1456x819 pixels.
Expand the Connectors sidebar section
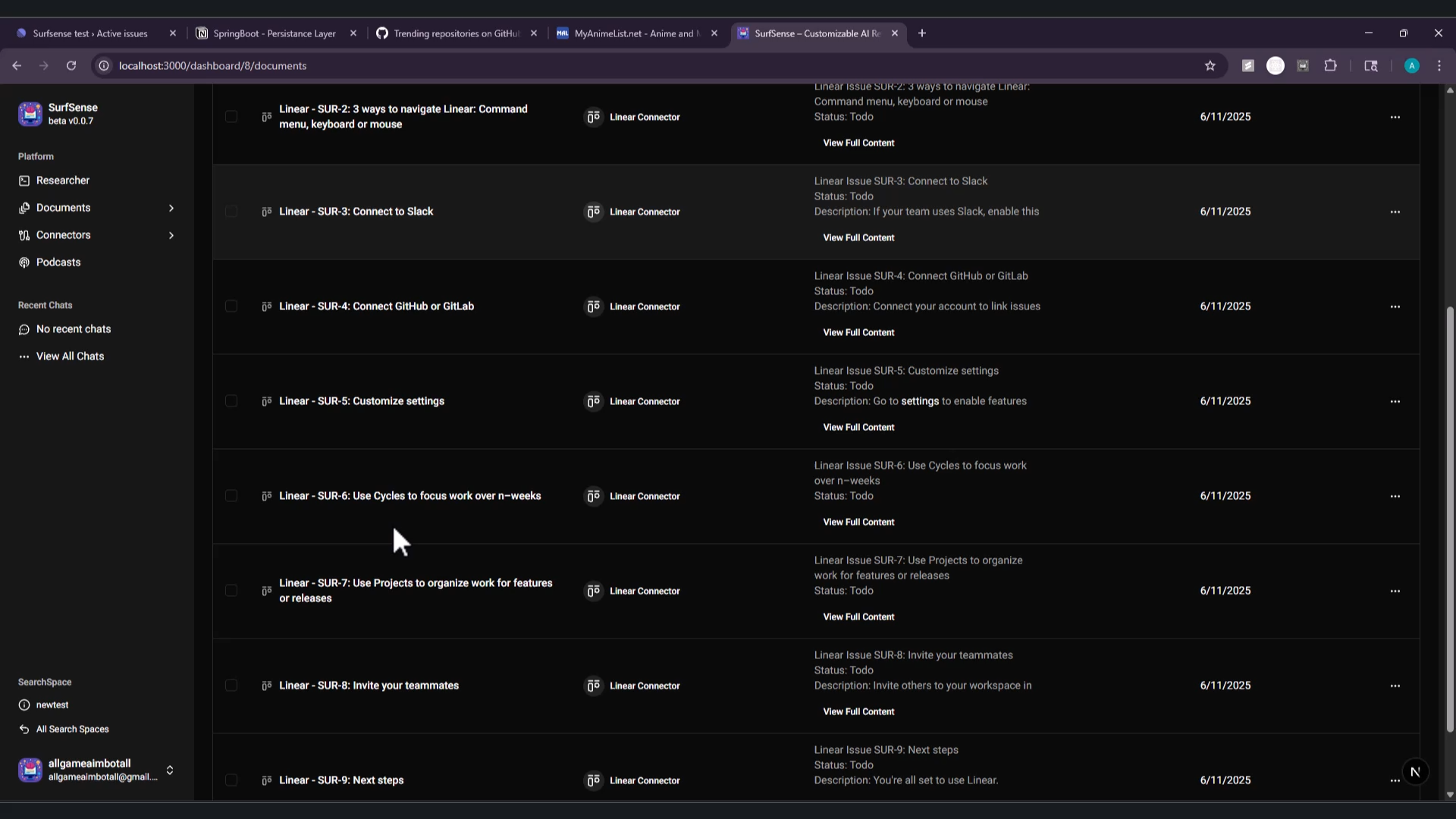(171, 235)
